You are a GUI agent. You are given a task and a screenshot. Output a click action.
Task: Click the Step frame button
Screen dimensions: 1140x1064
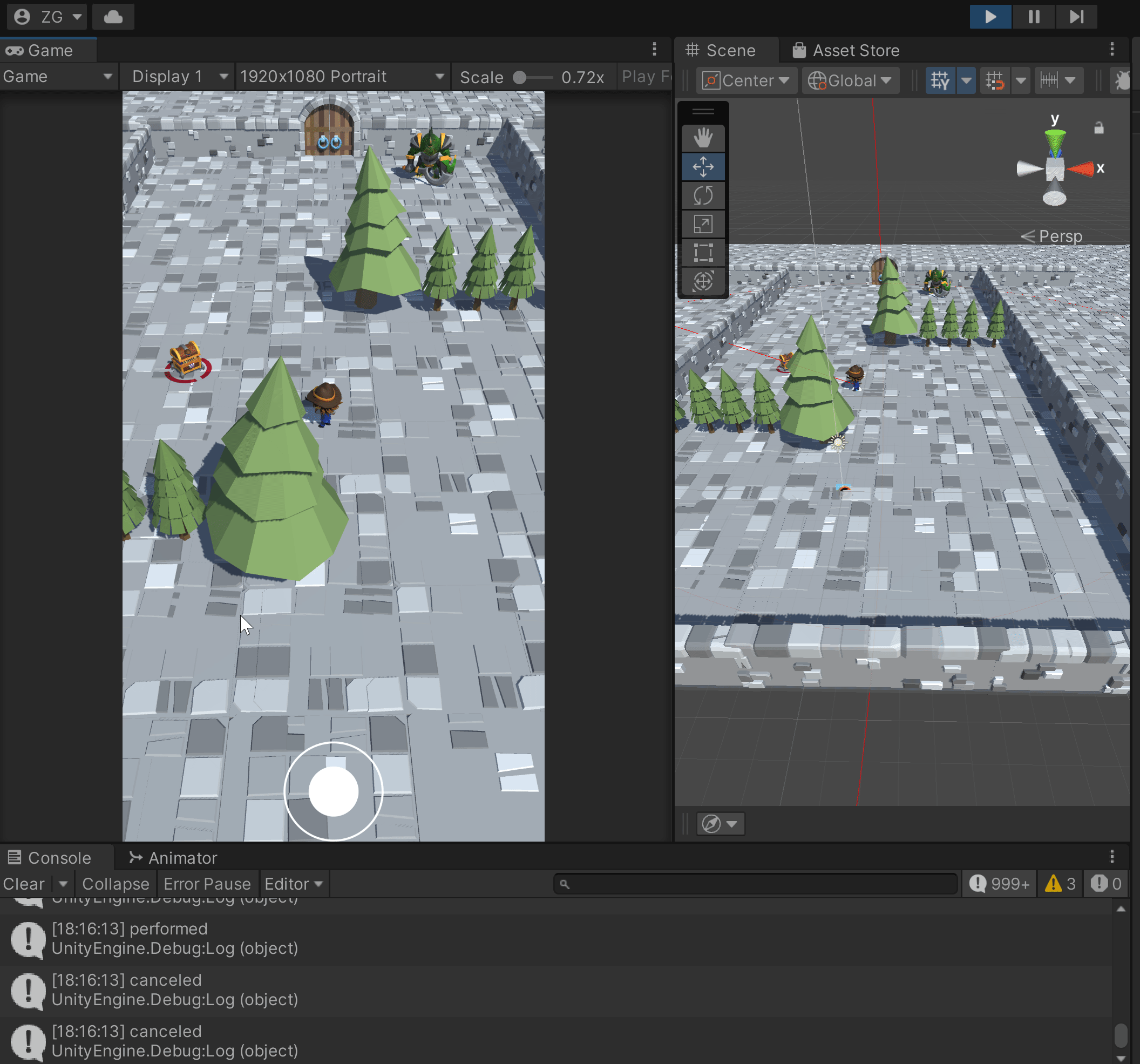1076,17
